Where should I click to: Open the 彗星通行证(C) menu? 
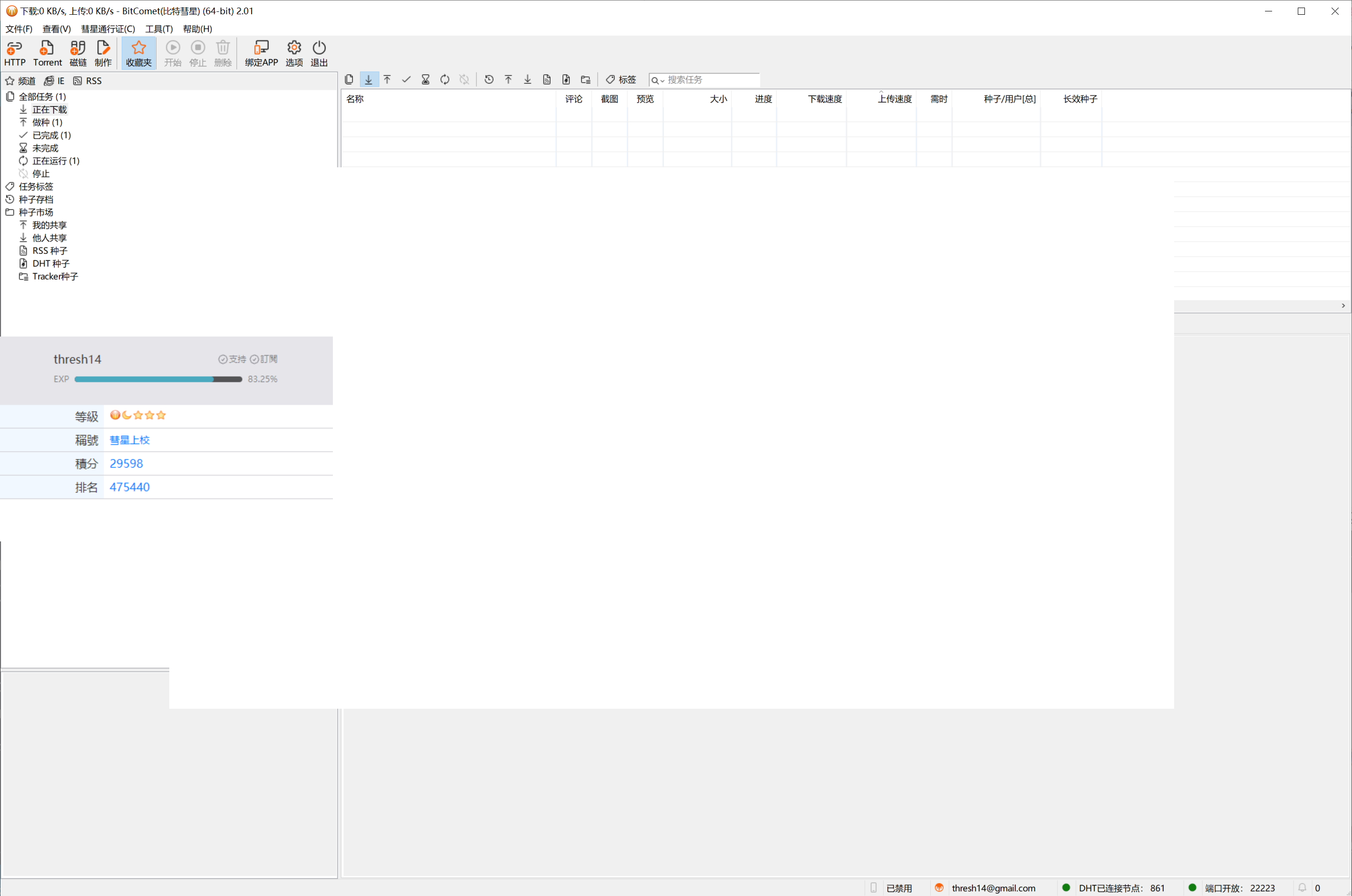click(x=108, y=29)
